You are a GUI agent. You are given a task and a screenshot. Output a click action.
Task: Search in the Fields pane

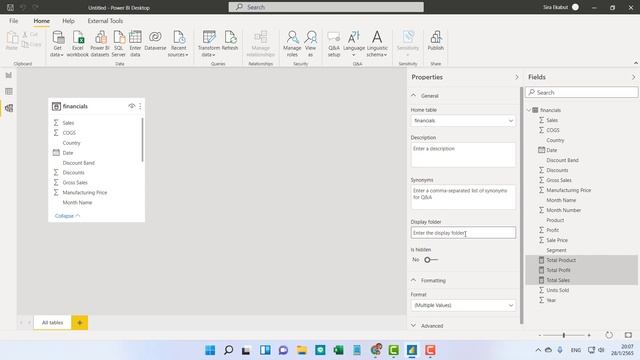point(581,93)
